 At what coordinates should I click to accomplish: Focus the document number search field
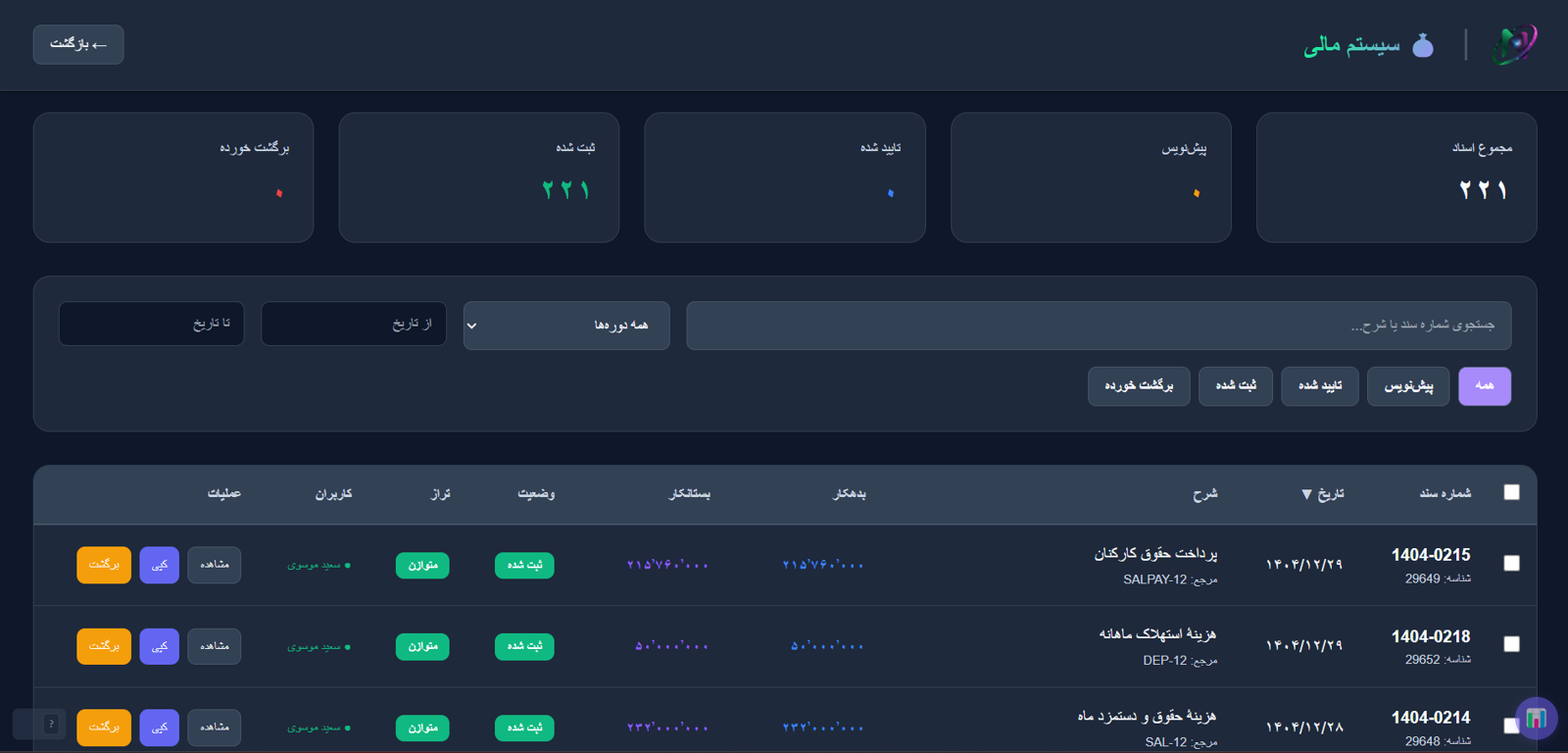pos(1099,326)
